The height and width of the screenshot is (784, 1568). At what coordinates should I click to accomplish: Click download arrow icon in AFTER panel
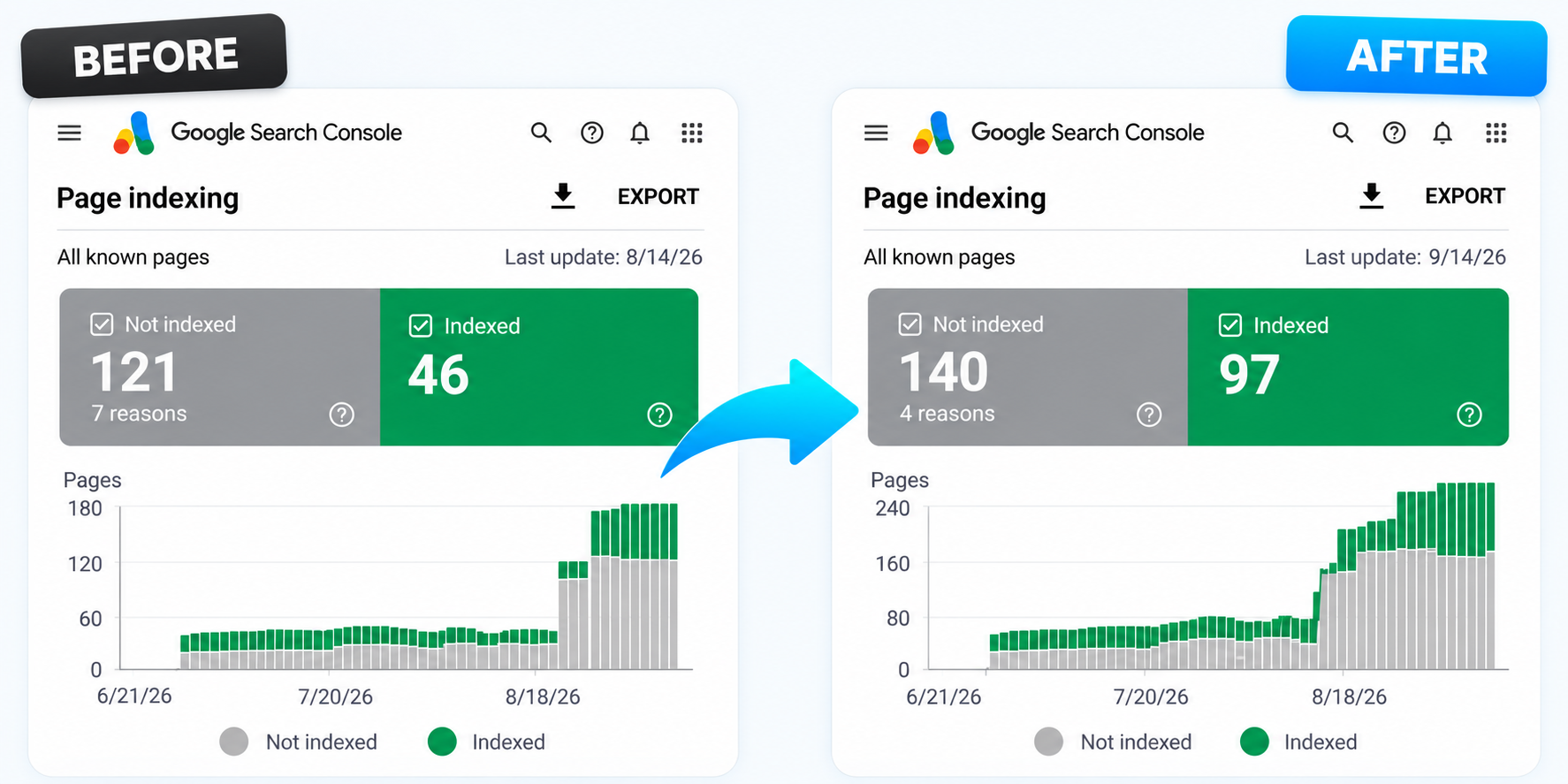click(1371, 196)
